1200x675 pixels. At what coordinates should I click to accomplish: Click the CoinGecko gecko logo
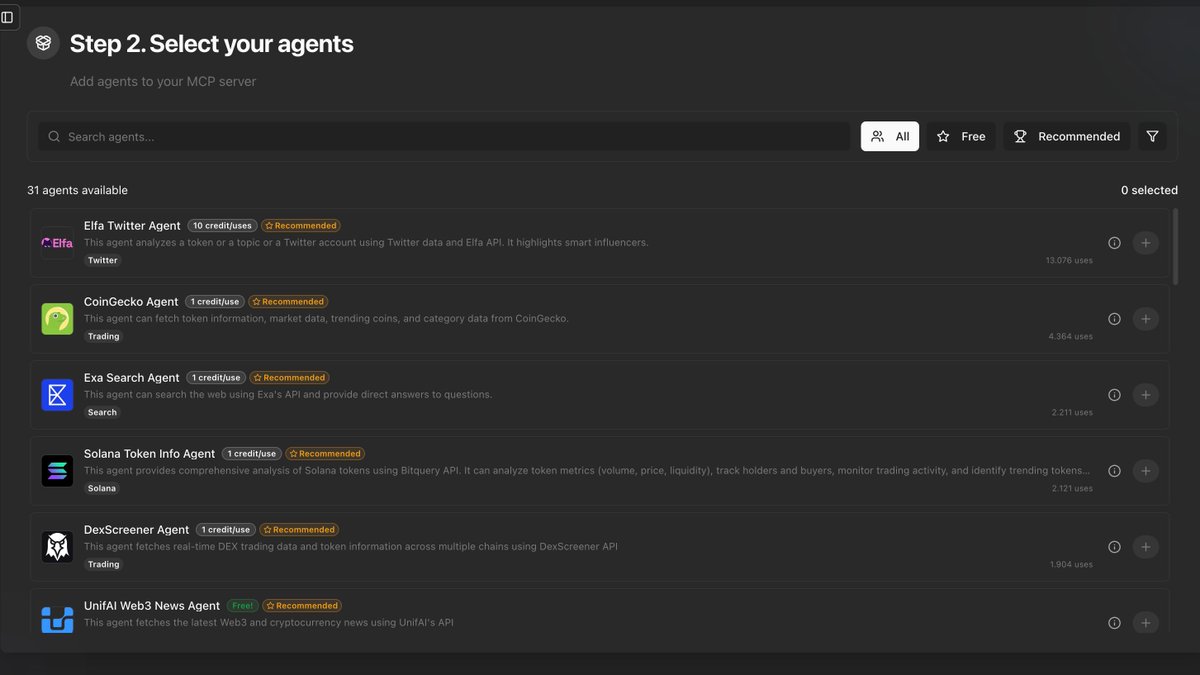pyautogui.click(x=57, y=319)
